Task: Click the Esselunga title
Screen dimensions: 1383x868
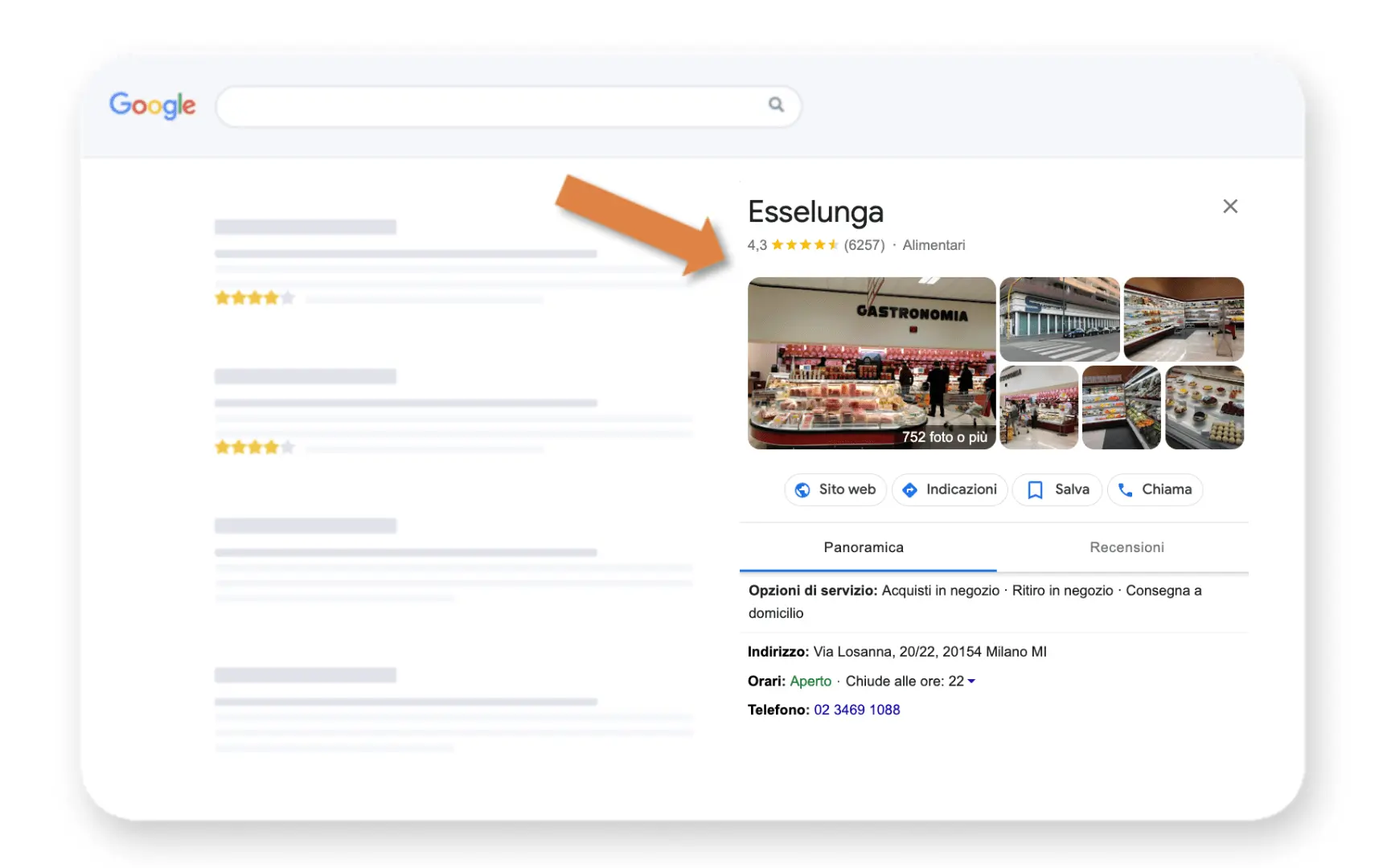Action: pyautogui.click(x=815, y=212)
